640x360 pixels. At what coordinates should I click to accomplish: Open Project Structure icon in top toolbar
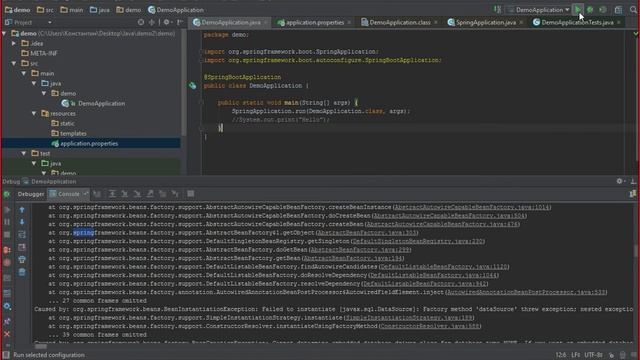coord(618,10)
